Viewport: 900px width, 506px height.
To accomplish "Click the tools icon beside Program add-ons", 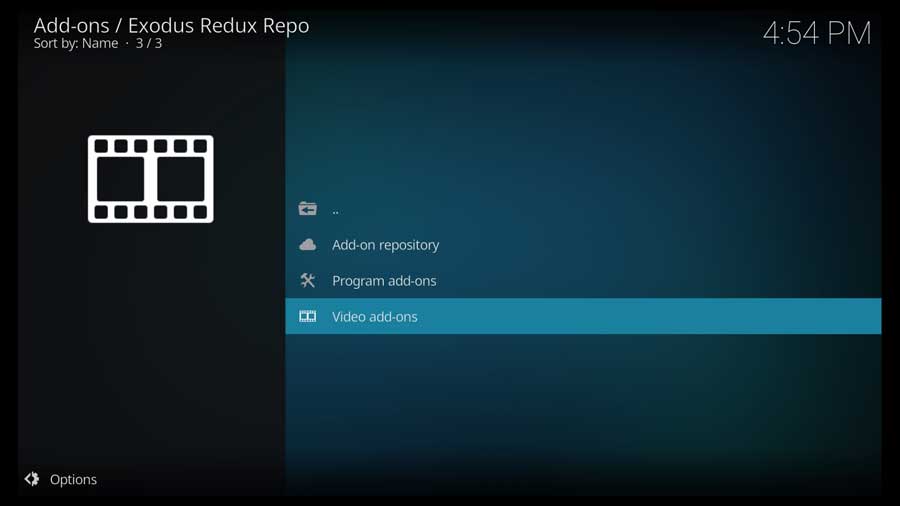I will [x=308, y=280].
